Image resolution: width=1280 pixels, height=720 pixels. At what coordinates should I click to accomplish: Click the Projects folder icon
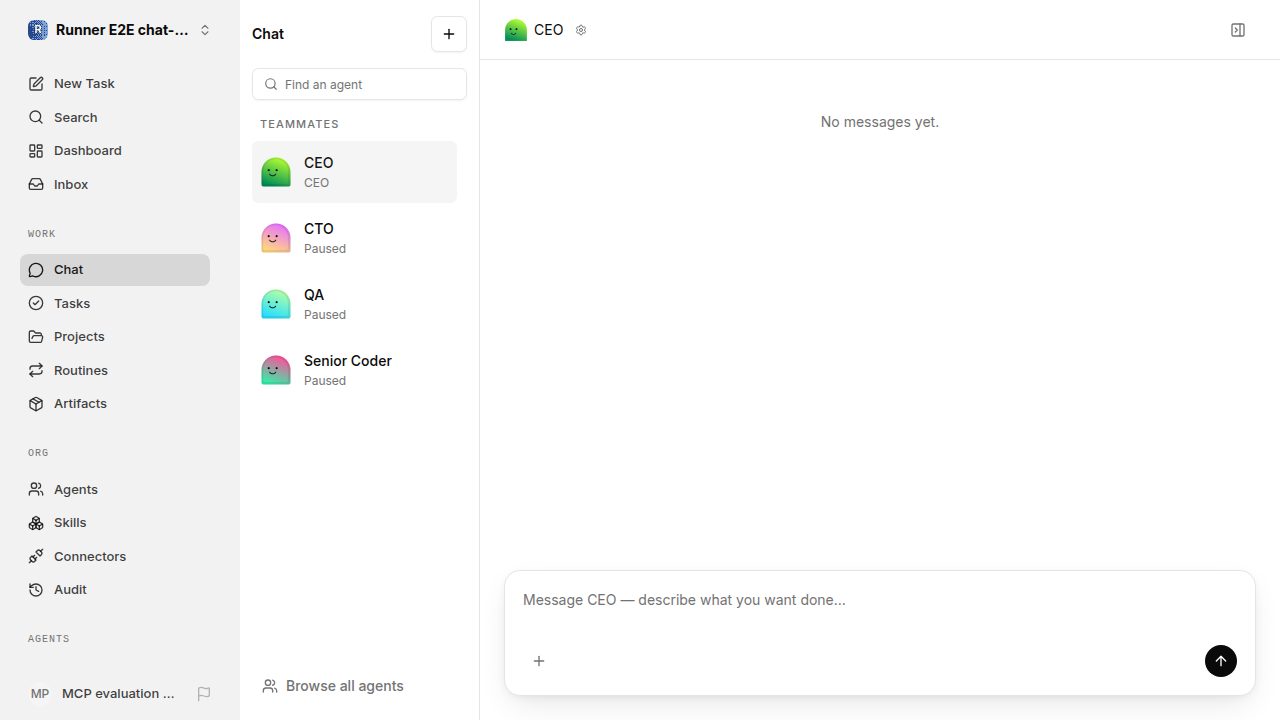[36, 337]
